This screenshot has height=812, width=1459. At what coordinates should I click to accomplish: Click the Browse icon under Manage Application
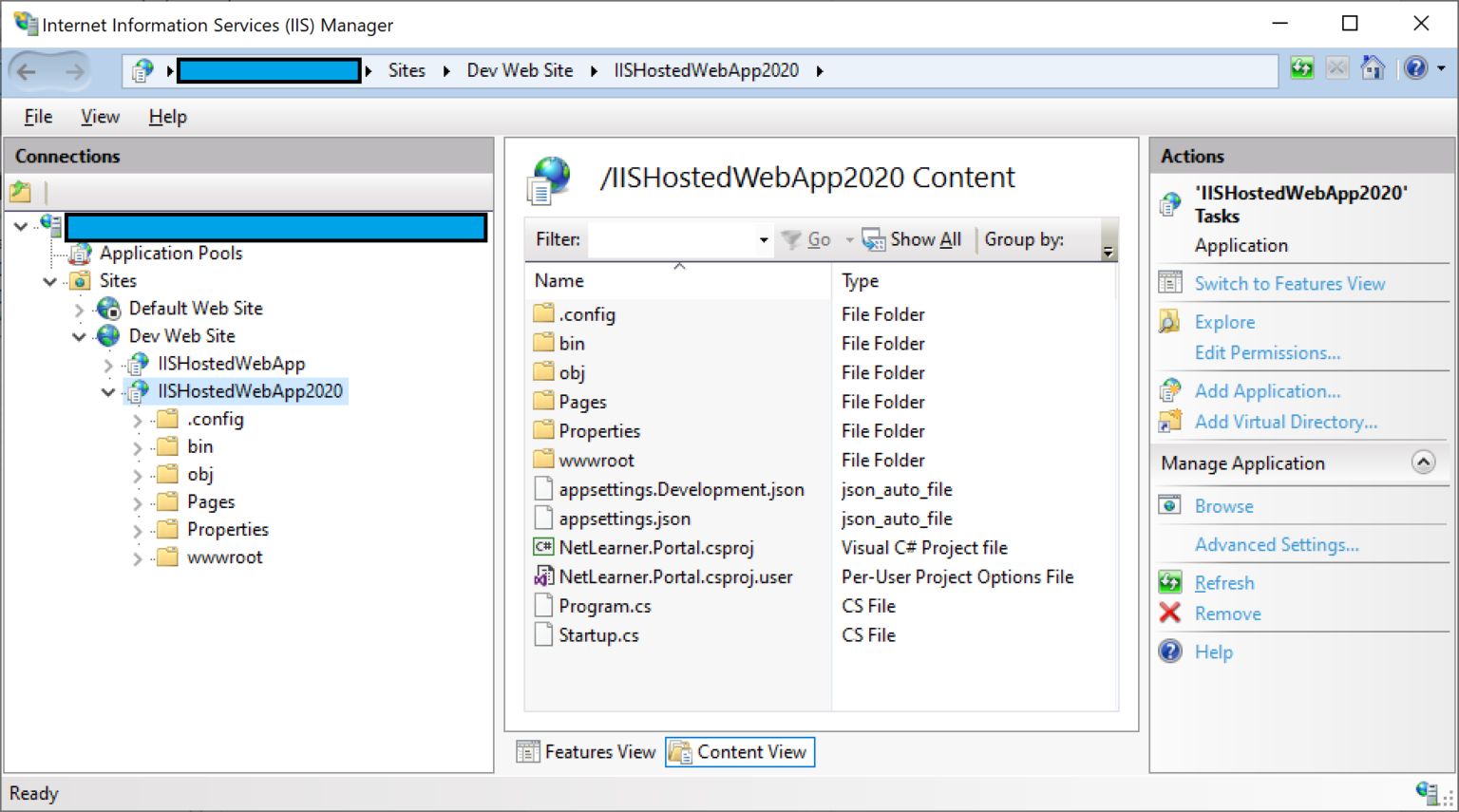(1169, 505)
